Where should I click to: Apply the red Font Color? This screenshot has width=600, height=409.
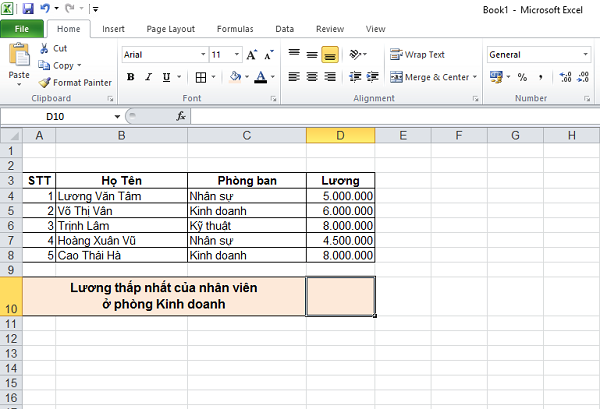click(261, 77)
